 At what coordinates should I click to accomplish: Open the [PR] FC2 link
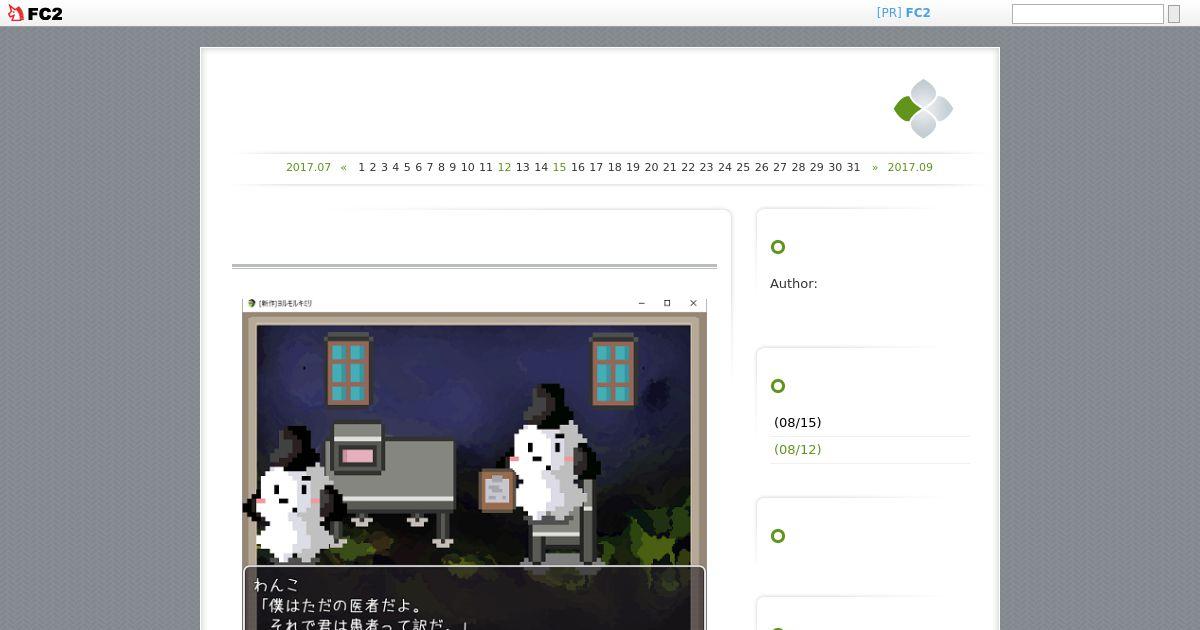click(x=903, y=13)
